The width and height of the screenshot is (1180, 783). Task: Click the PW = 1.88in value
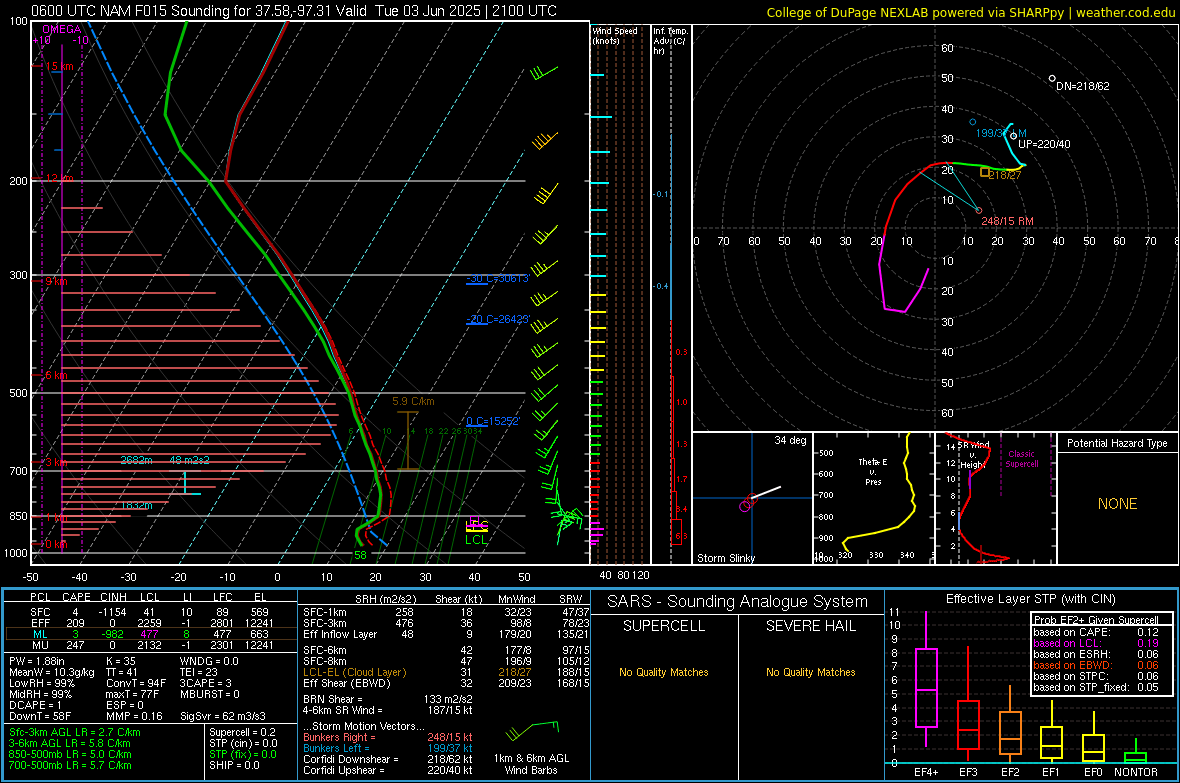click(37, 661)
